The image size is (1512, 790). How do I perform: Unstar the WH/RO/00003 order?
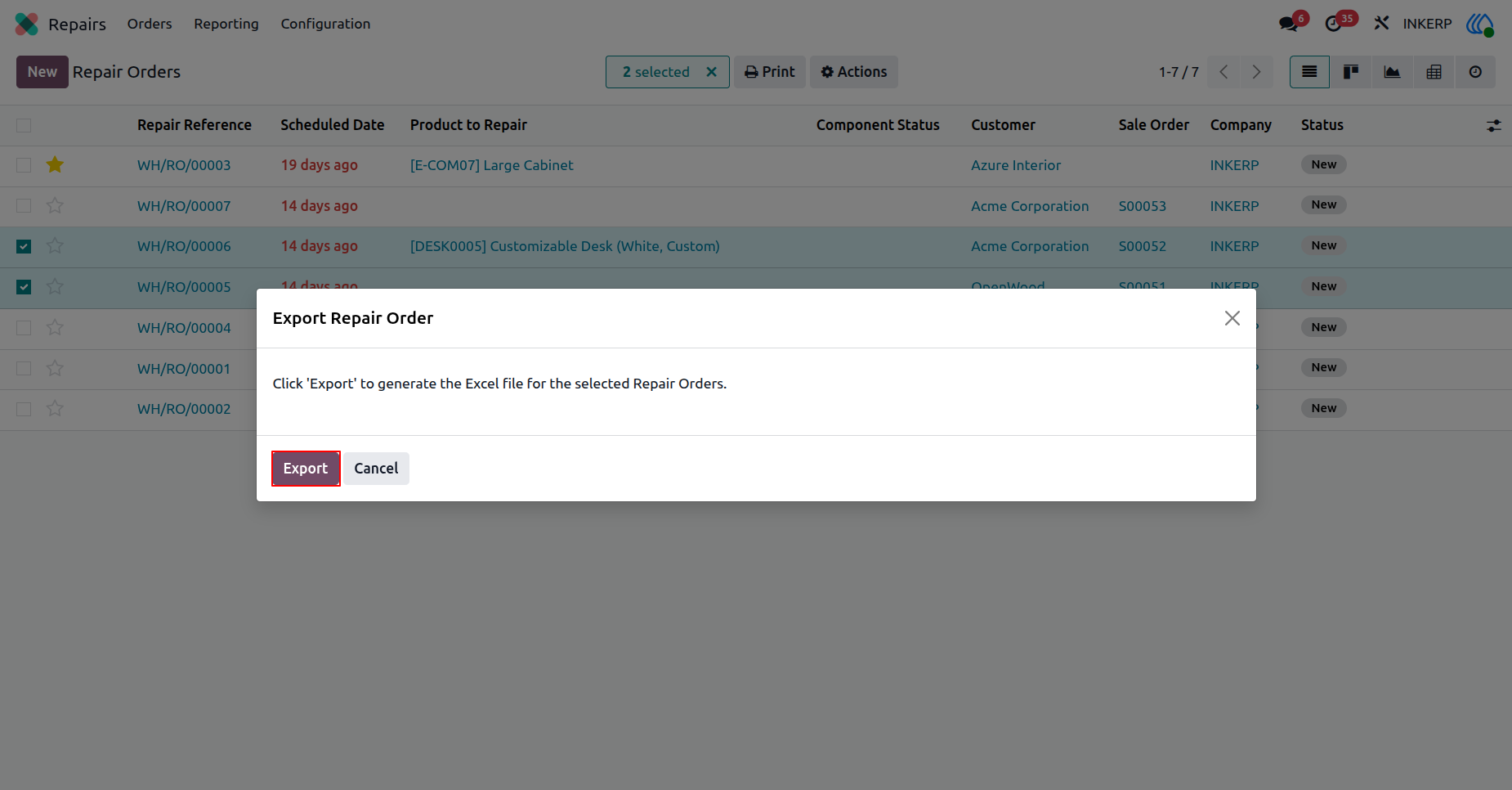[x=55, y=165]
